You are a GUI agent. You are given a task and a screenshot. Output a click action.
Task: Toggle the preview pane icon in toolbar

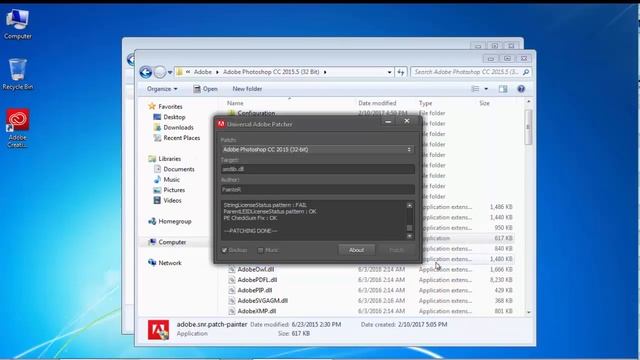click(x=503, y=89)
